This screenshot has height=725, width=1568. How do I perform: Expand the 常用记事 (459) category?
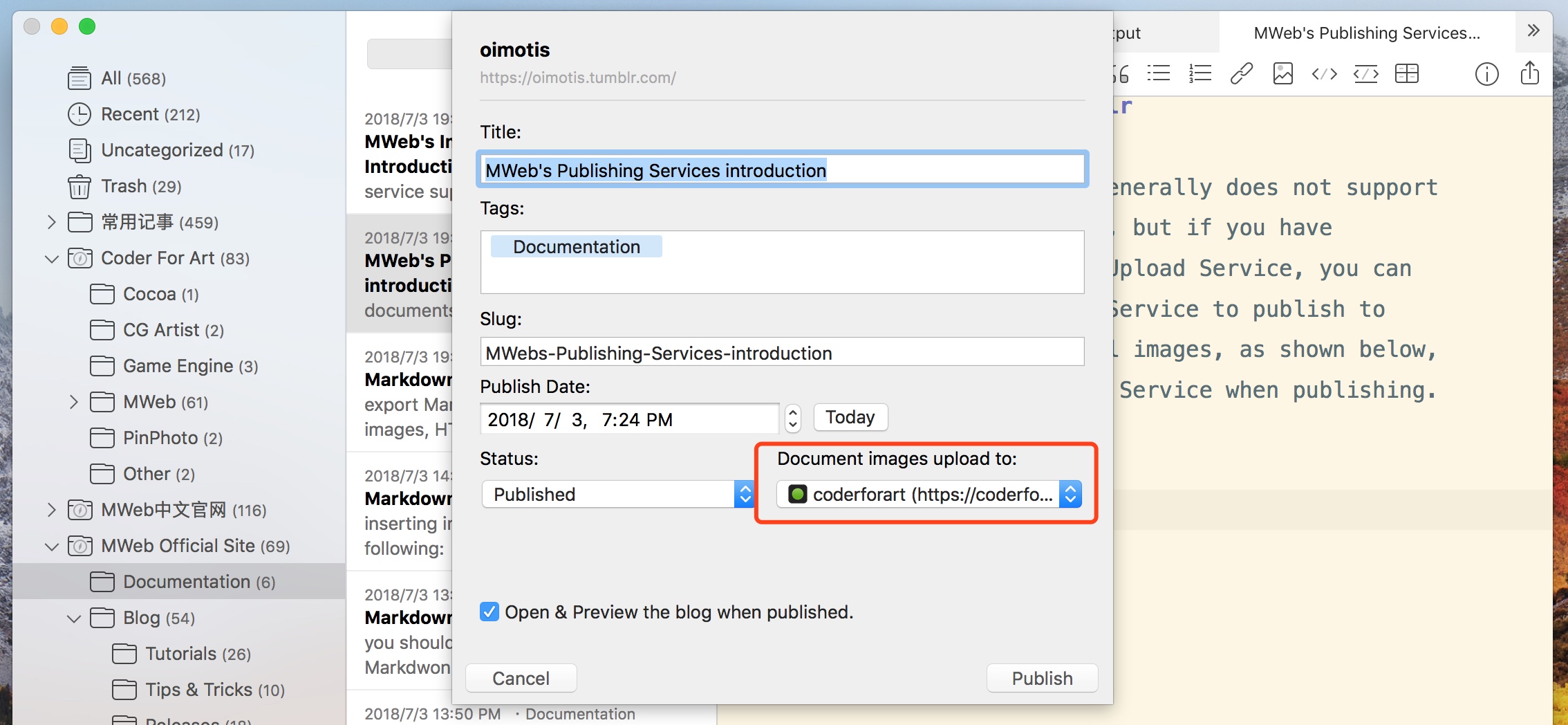coord(51,222)
